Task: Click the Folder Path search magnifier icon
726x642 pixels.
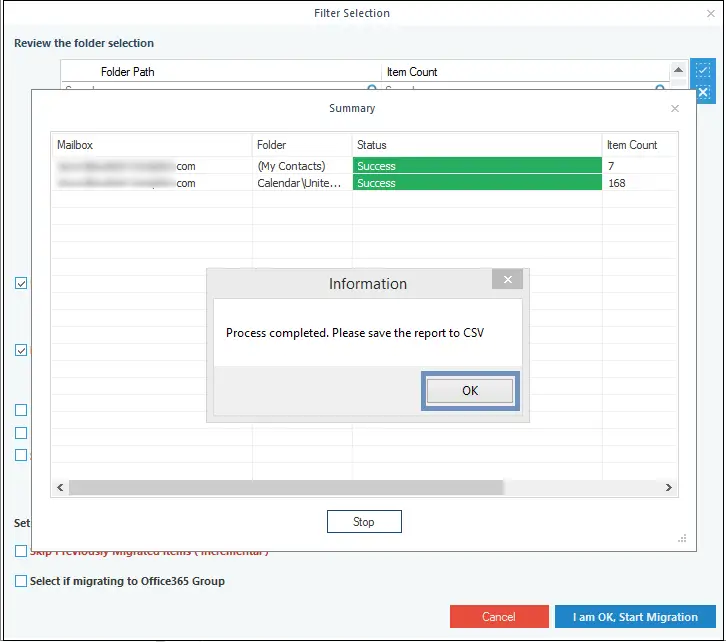Action: (x=371, y=87)
